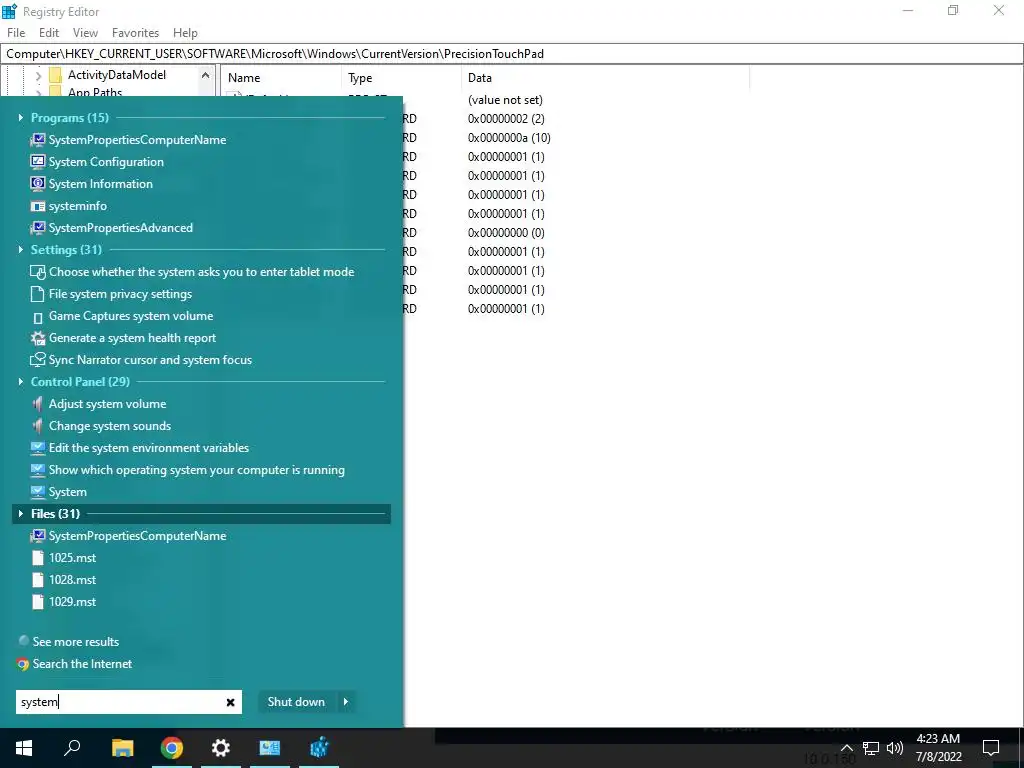Click the Adjust system volume speaker icon
Viewport: 1024px width, 768px height.
point(38,404)
